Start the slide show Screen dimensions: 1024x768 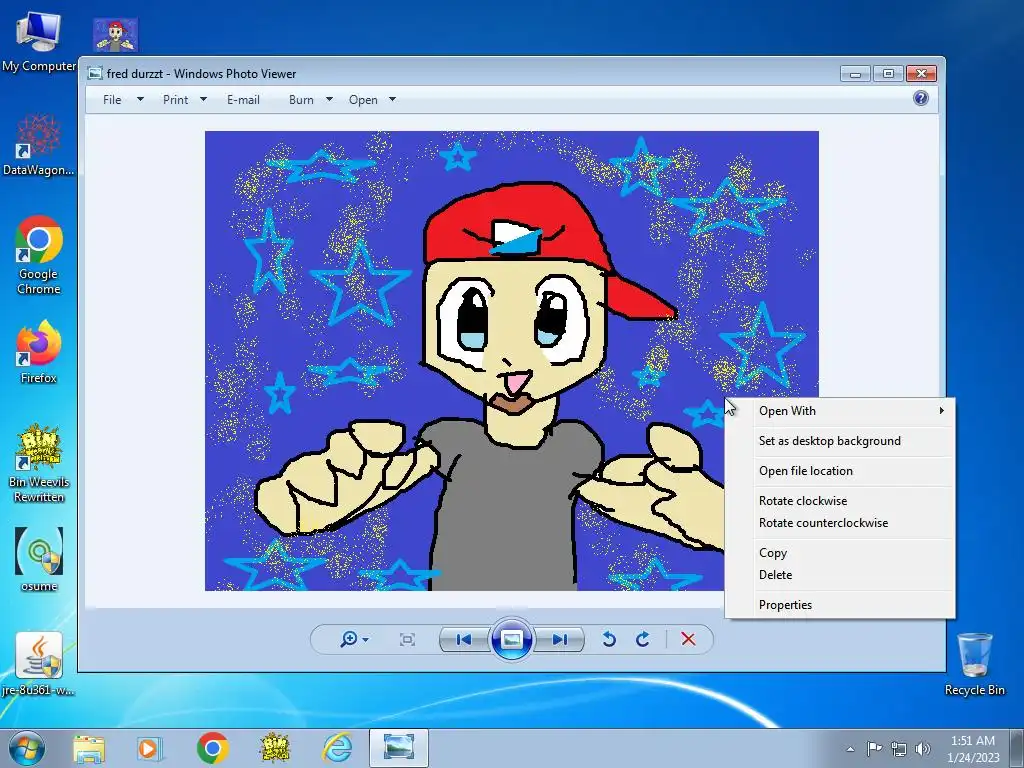pyautogui.click(x=511, y=639)
